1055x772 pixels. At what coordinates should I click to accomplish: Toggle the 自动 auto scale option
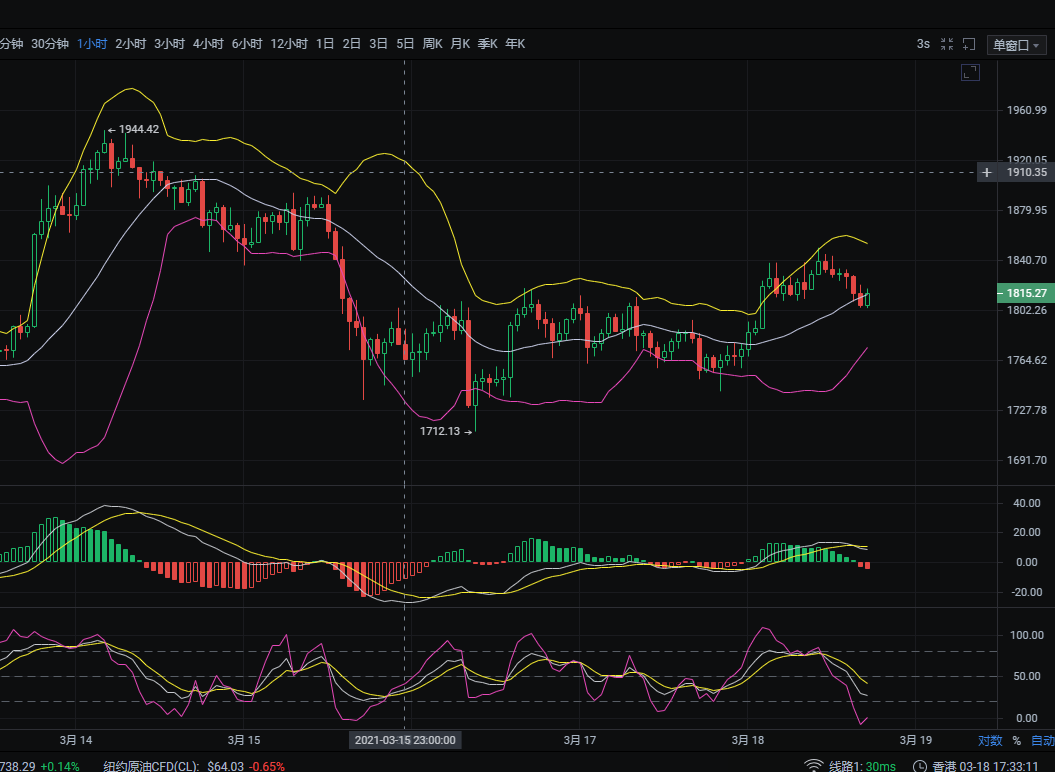tap(1042, 741)
